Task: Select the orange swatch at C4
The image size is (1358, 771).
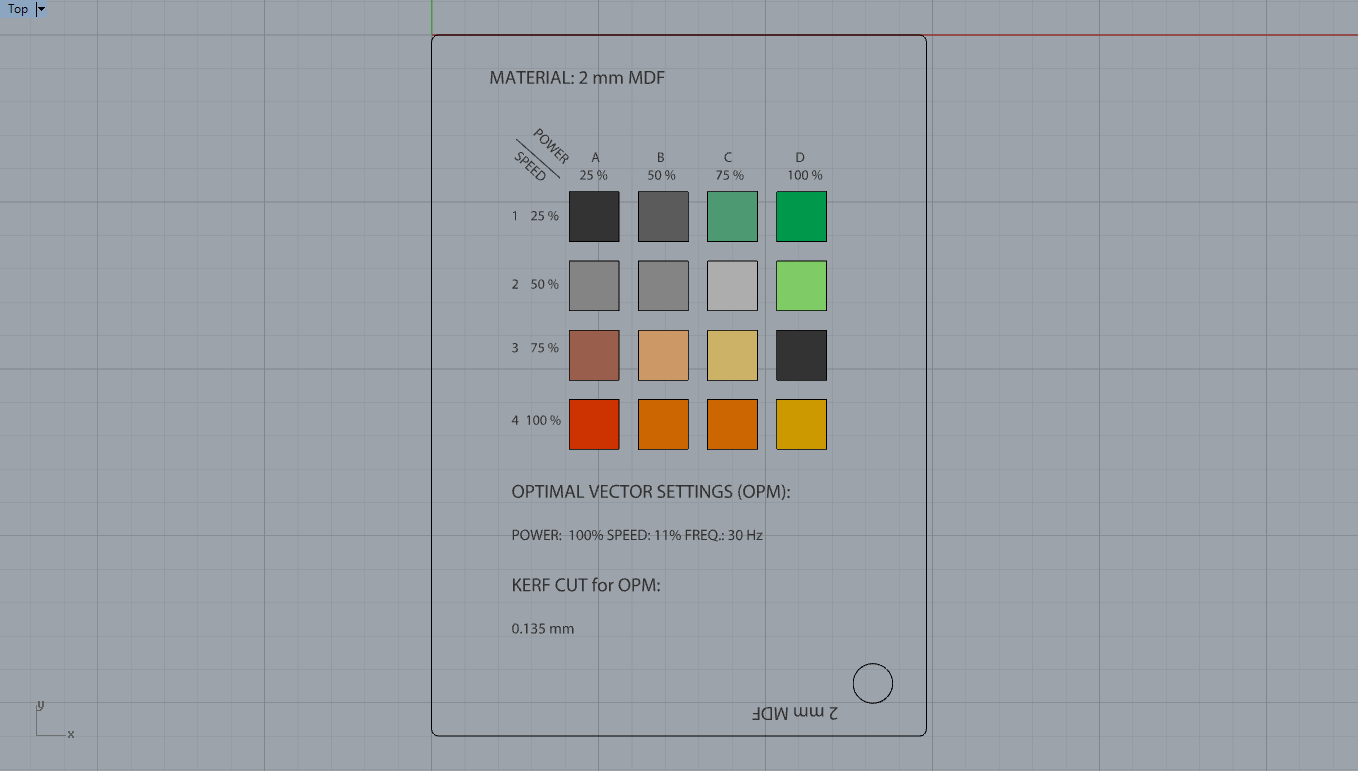Action: (x=732, y=424)
